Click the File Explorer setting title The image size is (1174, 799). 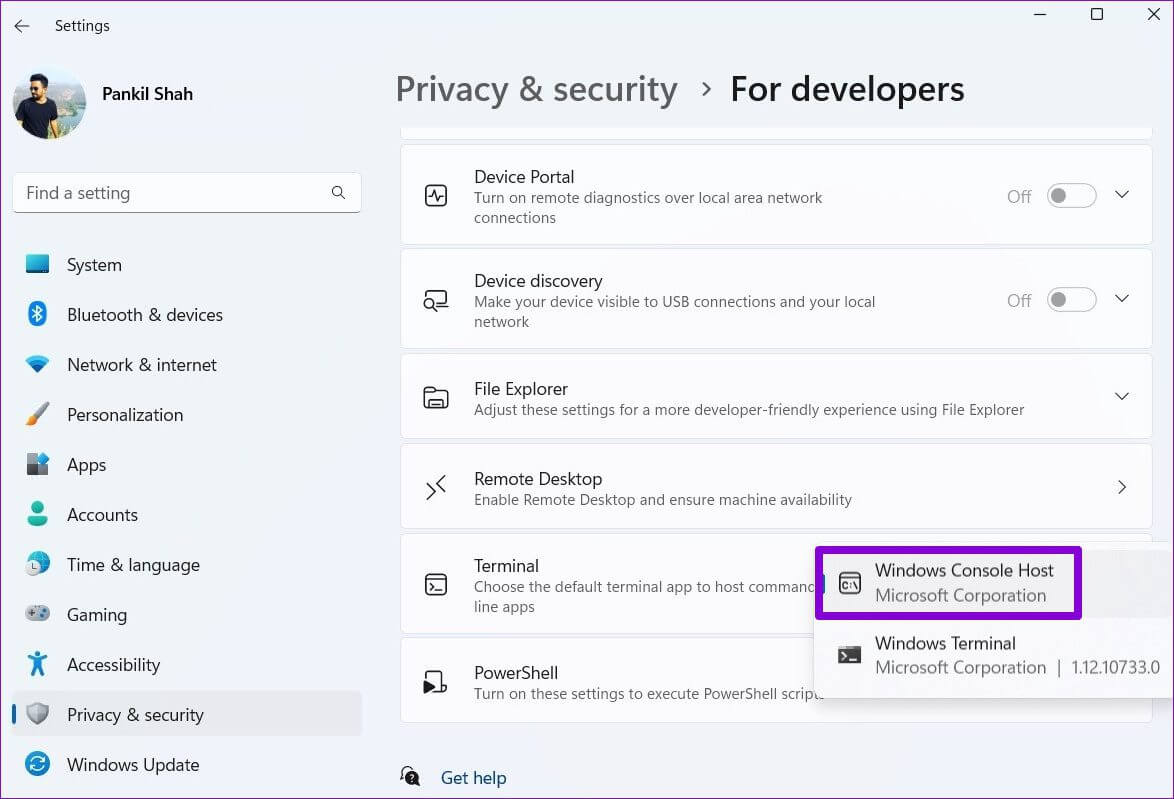(x=521, y=389)
